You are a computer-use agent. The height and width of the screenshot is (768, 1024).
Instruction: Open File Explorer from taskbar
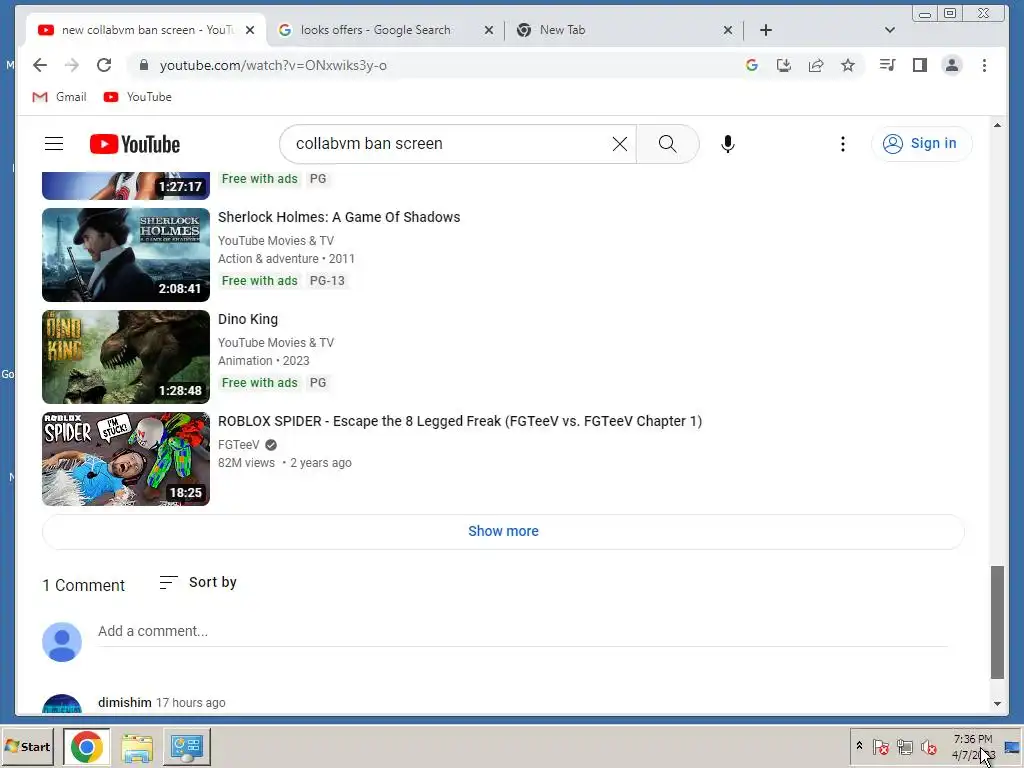click(137, 746)
